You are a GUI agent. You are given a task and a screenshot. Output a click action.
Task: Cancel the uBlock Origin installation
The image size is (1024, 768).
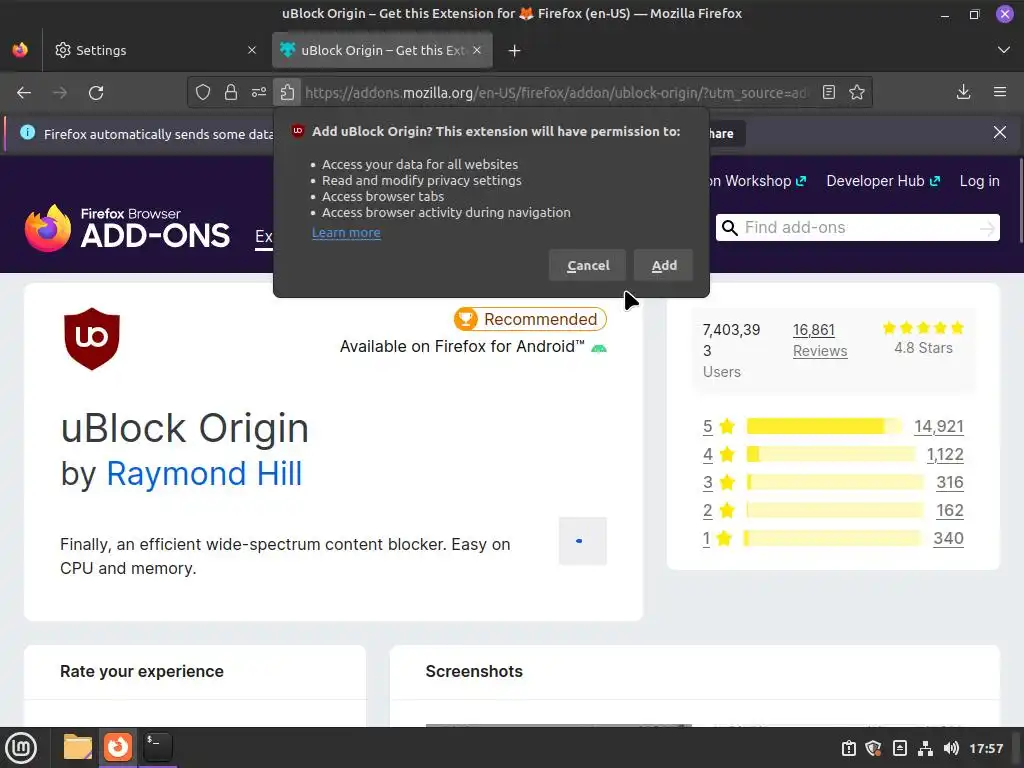588,265
